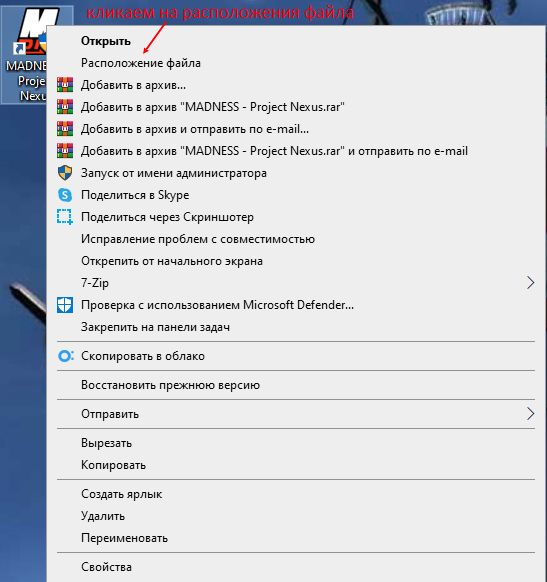Choose 'Копировать' from the menu
This screenshot has height=582, width=547.
[296, 465]
